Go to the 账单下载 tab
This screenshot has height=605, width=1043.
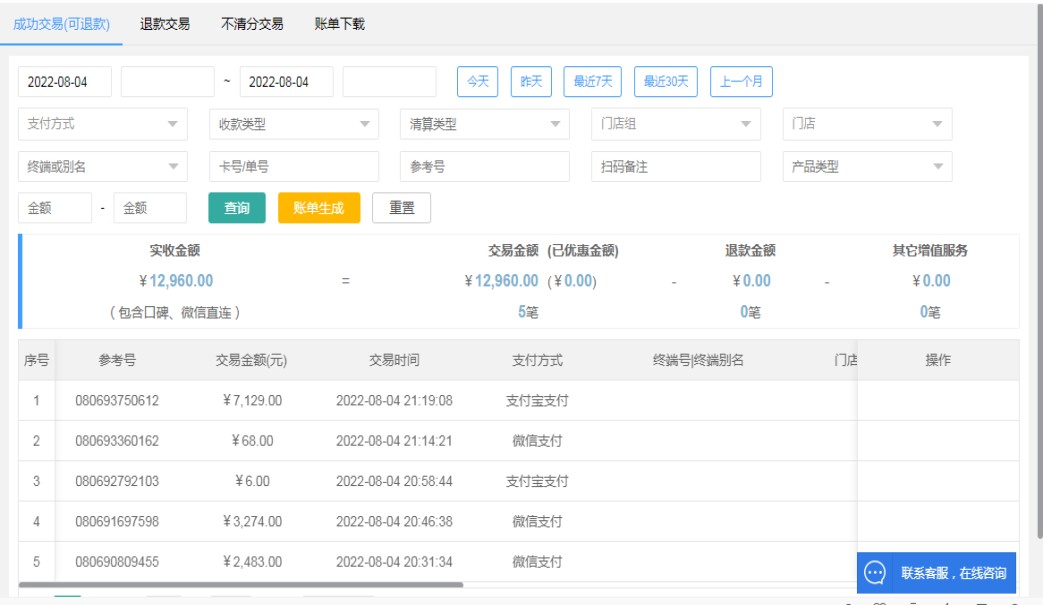pyautogui.click(x=339, y=24)
